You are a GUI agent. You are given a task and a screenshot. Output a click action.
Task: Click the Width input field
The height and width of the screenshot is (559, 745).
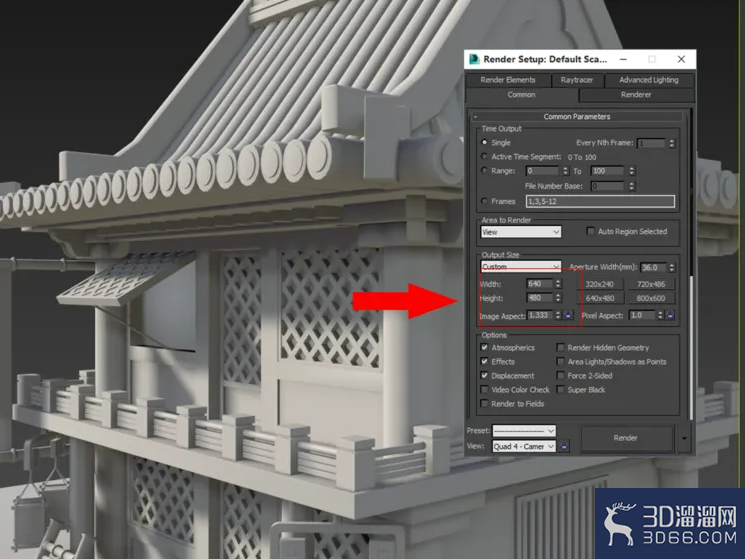tap(540, 284)
